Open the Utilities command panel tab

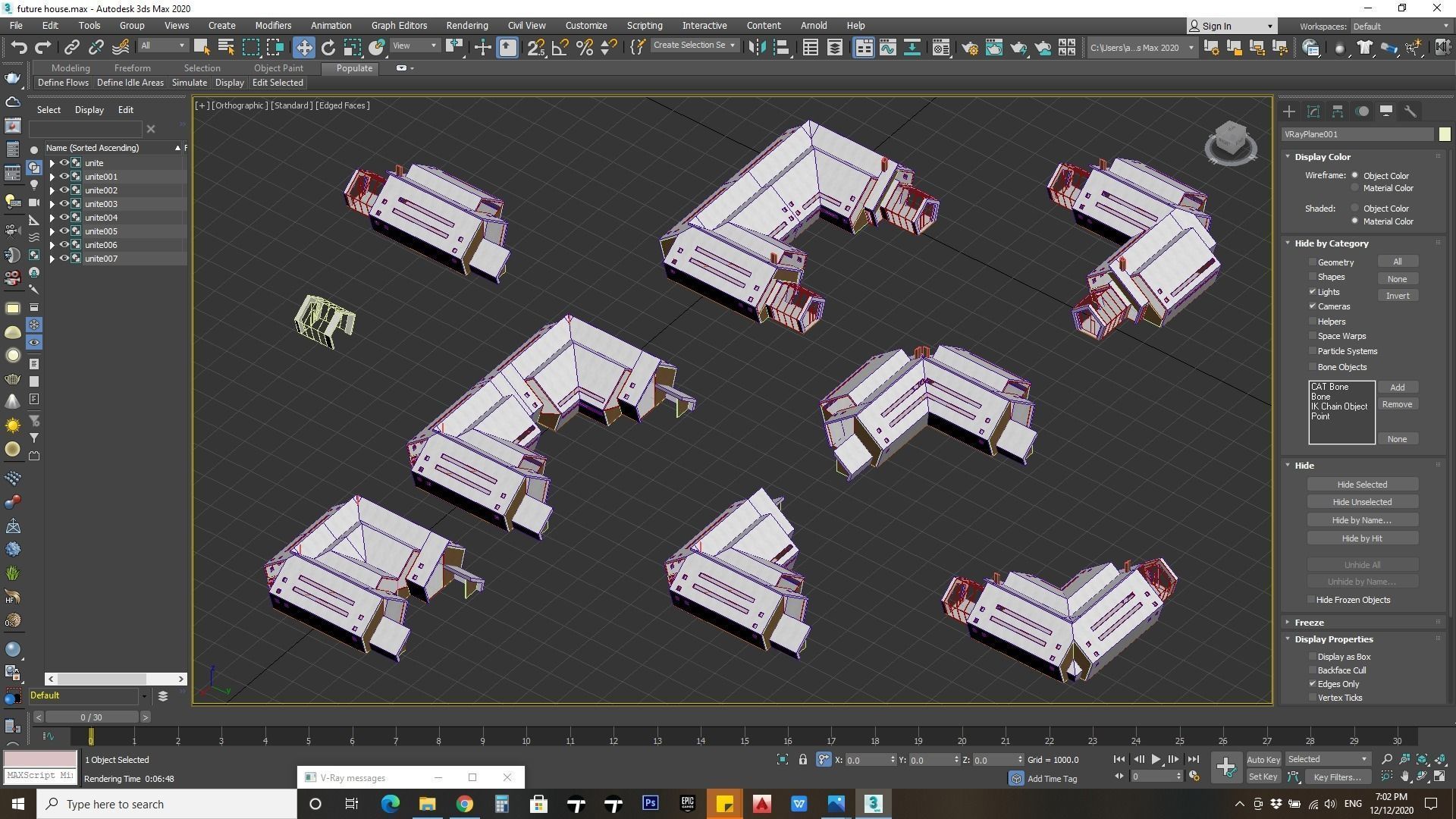1410,111
